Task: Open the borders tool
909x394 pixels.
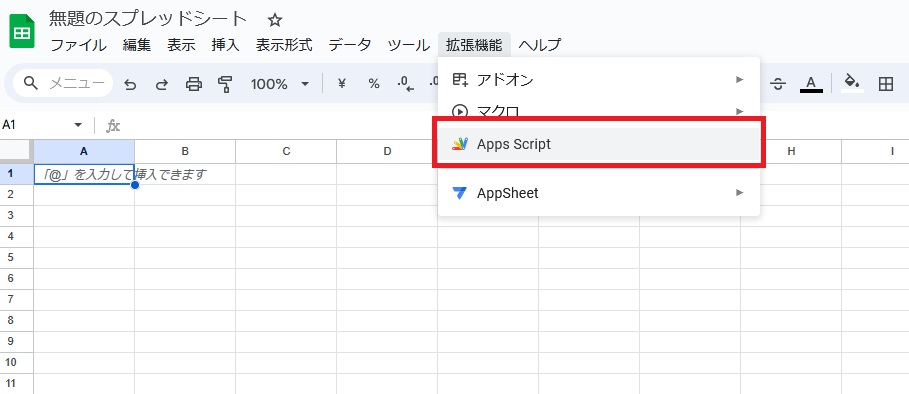Action: click(x=886, y=85)
